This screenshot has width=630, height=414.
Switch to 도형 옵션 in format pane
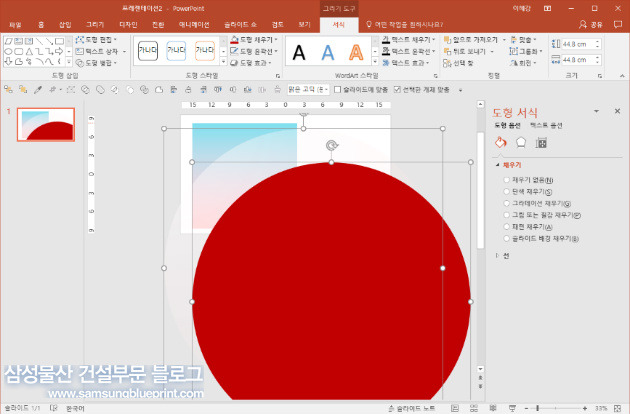point(507,125)
